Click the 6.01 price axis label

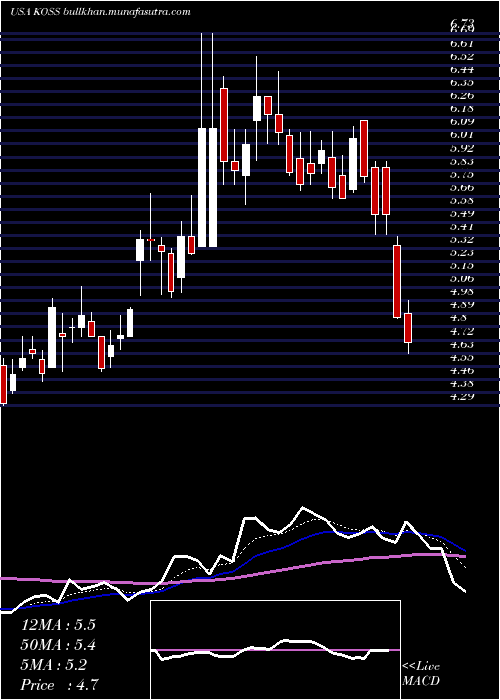[462, 135]
